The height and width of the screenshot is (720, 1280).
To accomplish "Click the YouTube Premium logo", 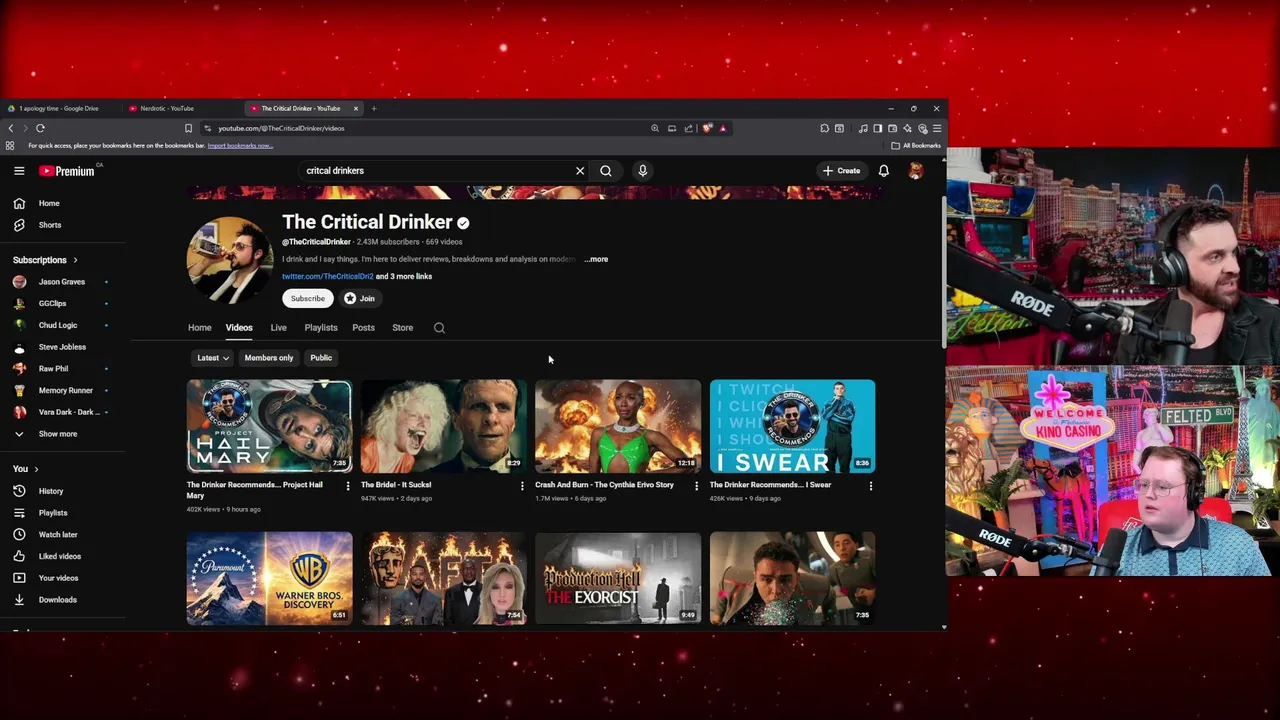I will (x=67, y=171).
